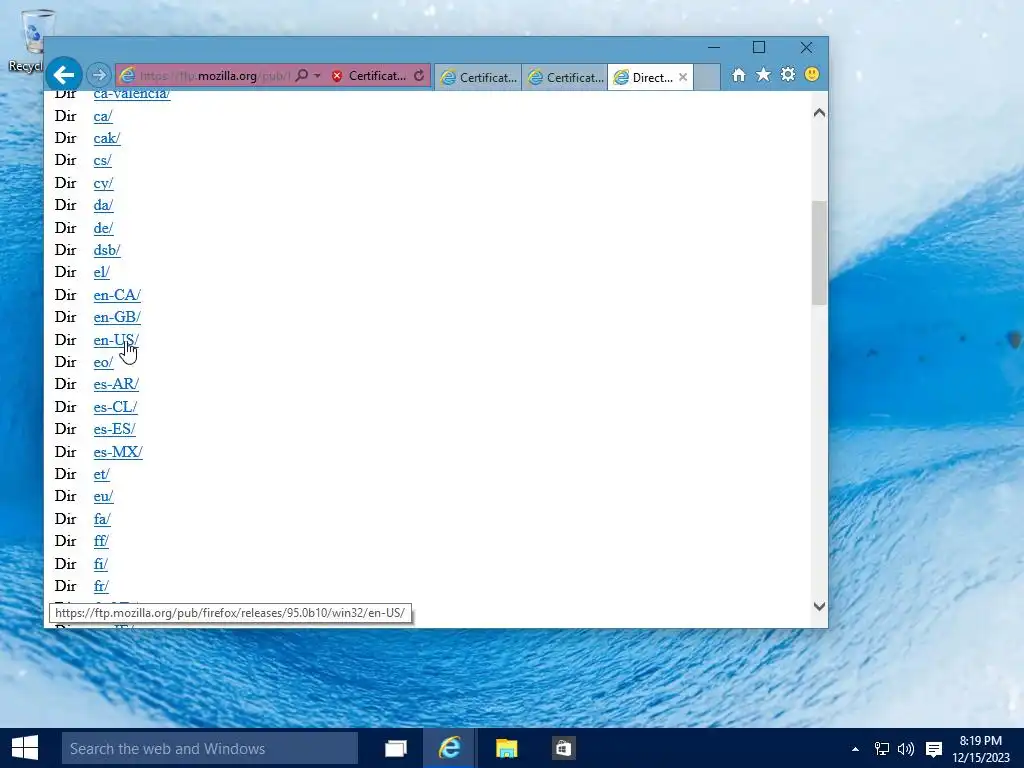Open the Action Center notifications icon

click(934, 749)
